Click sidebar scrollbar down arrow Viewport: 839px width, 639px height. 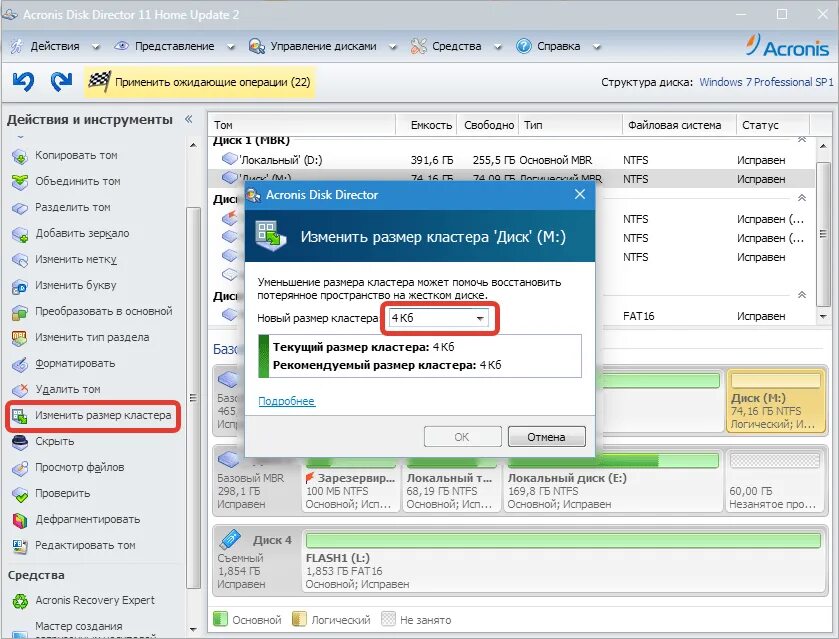193,630
